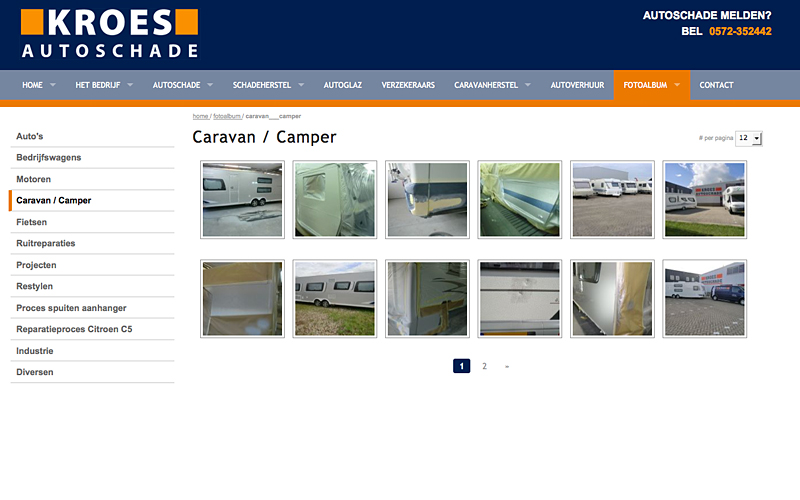Call the orange phone number 0572-352442

click(740, 31)
